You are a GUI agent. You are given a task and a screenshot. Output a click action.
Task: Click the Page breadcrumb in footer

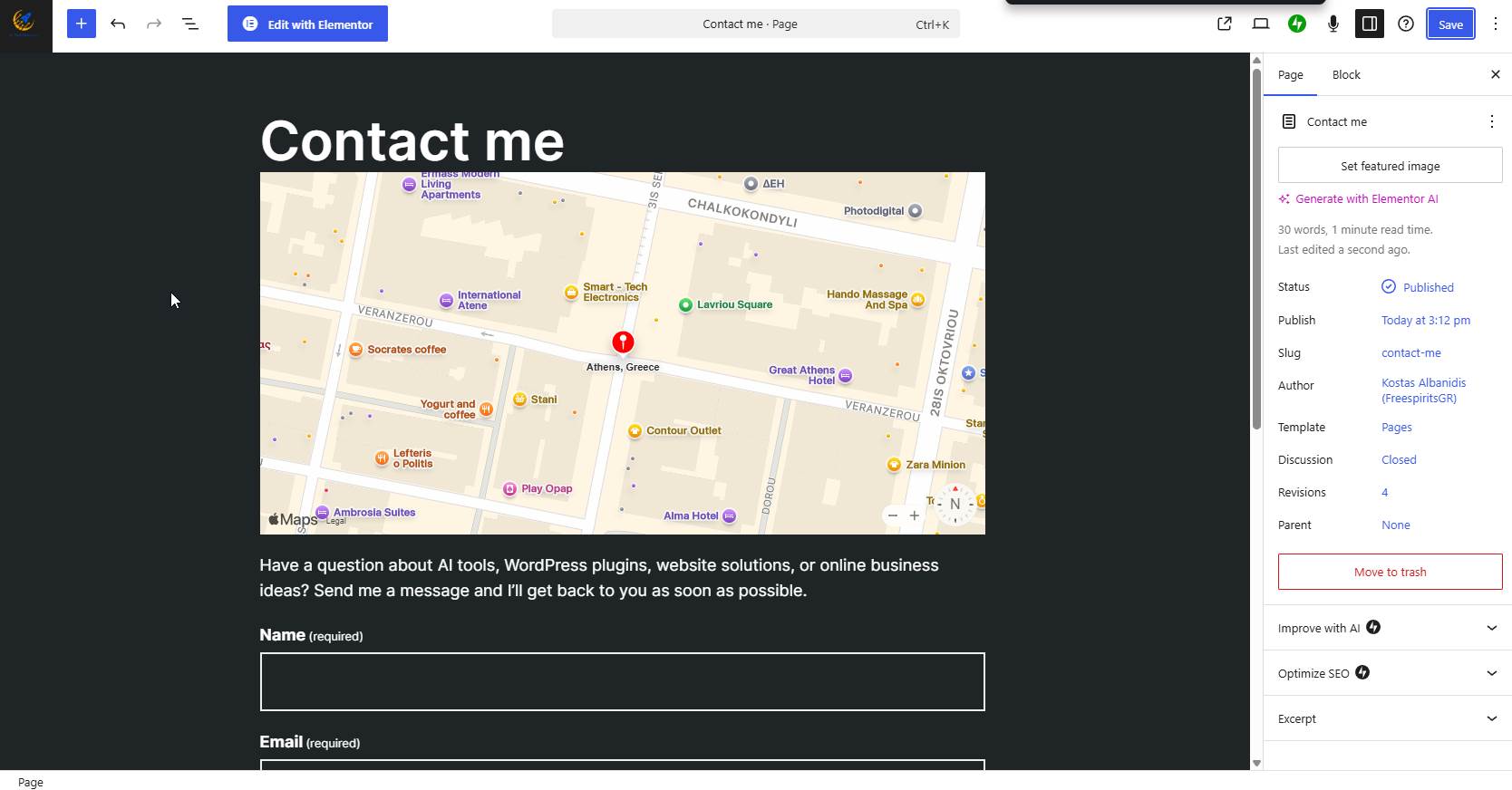tap(31, 782)
